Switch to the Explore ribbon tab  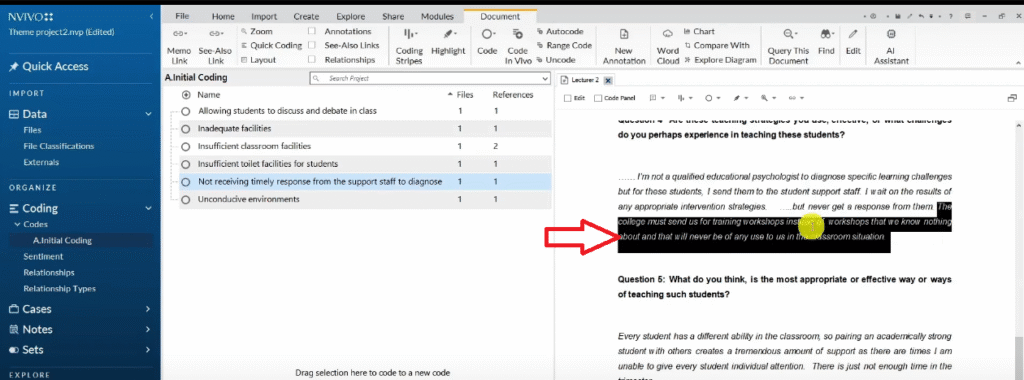[351, 16]
